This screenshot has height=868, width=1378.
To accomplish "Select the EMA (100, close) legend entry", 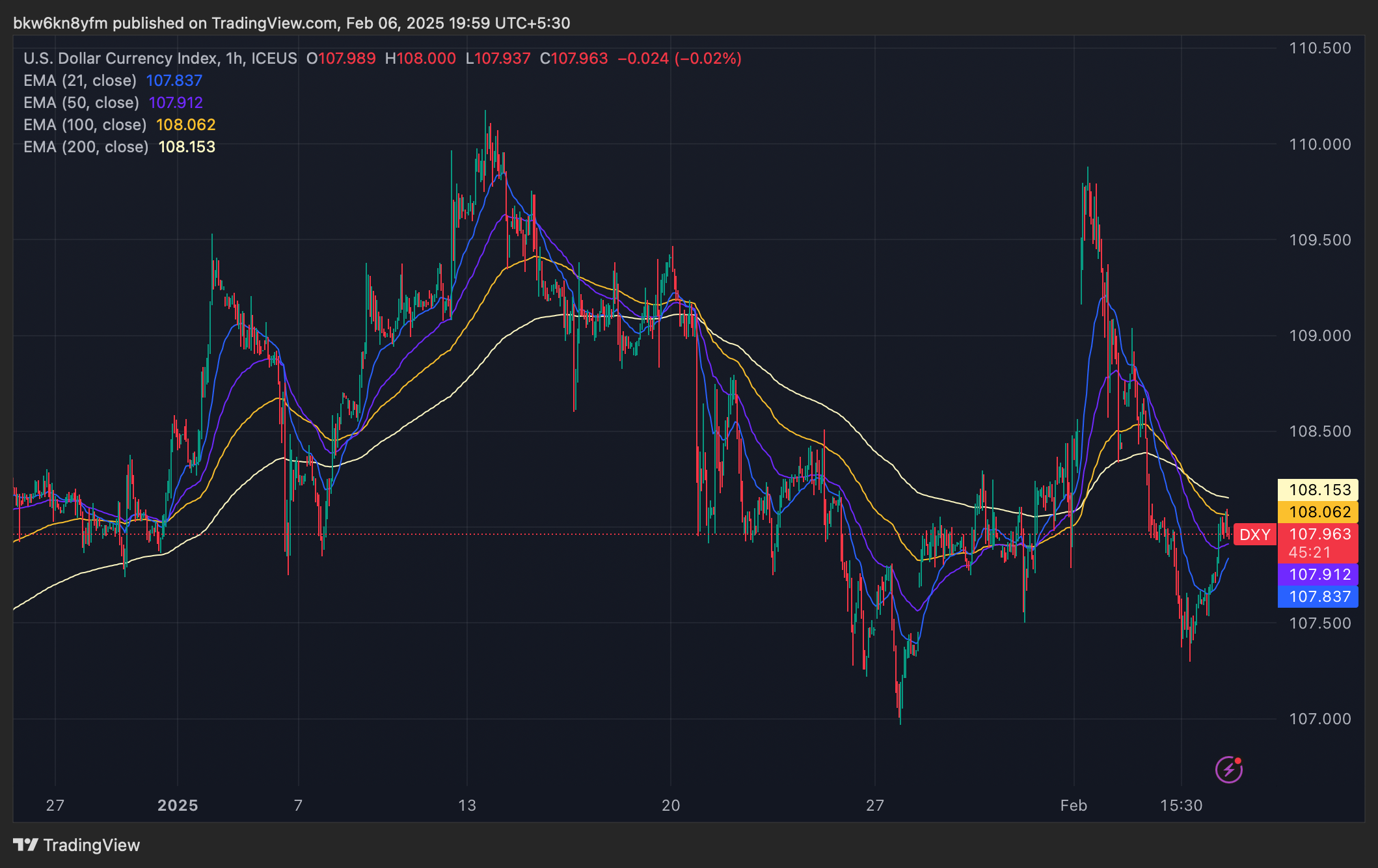I will coord(85,125).
